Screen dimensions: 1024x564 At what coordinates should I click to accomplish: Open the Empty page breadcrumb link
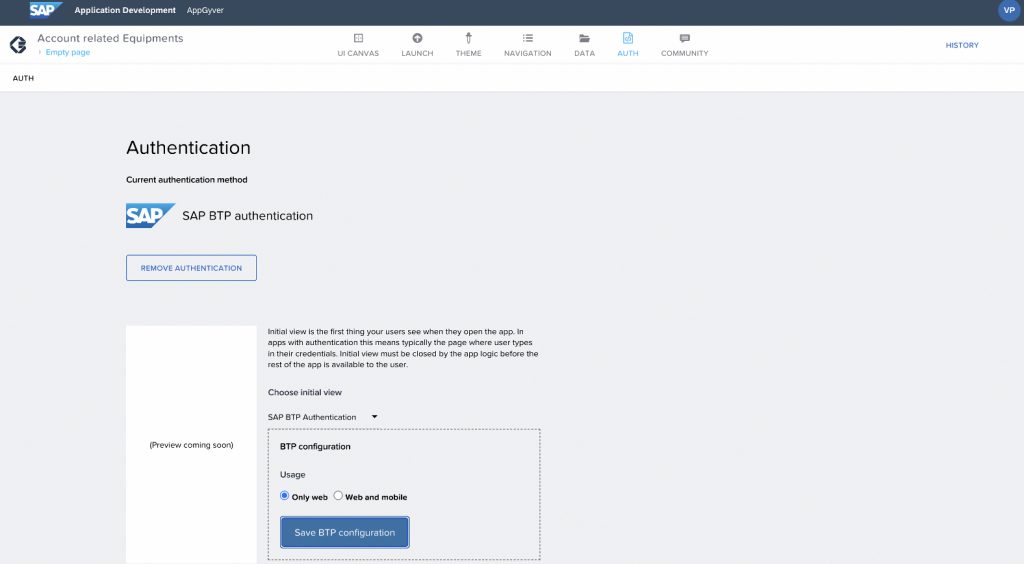pyautogui.click(x=68, y=52)
